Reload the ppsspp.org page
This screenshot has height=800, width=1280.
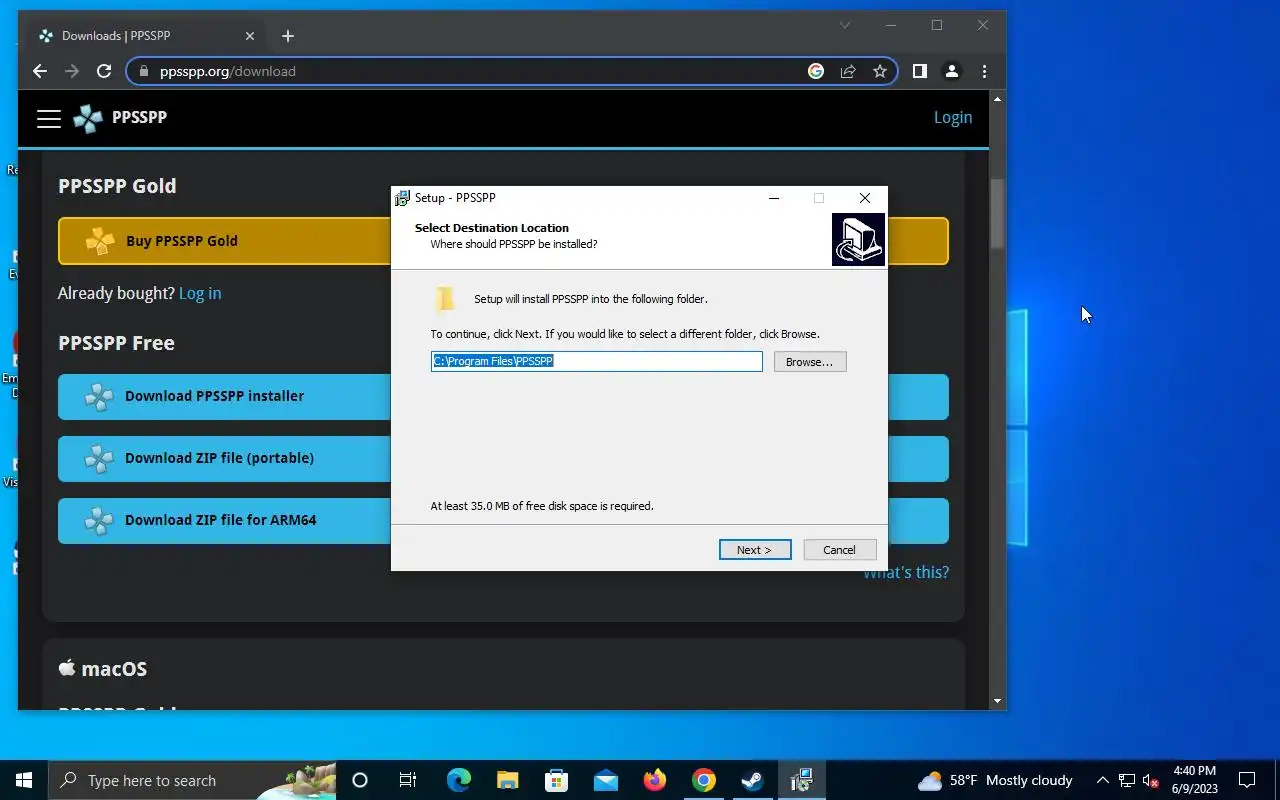[104, 71]
